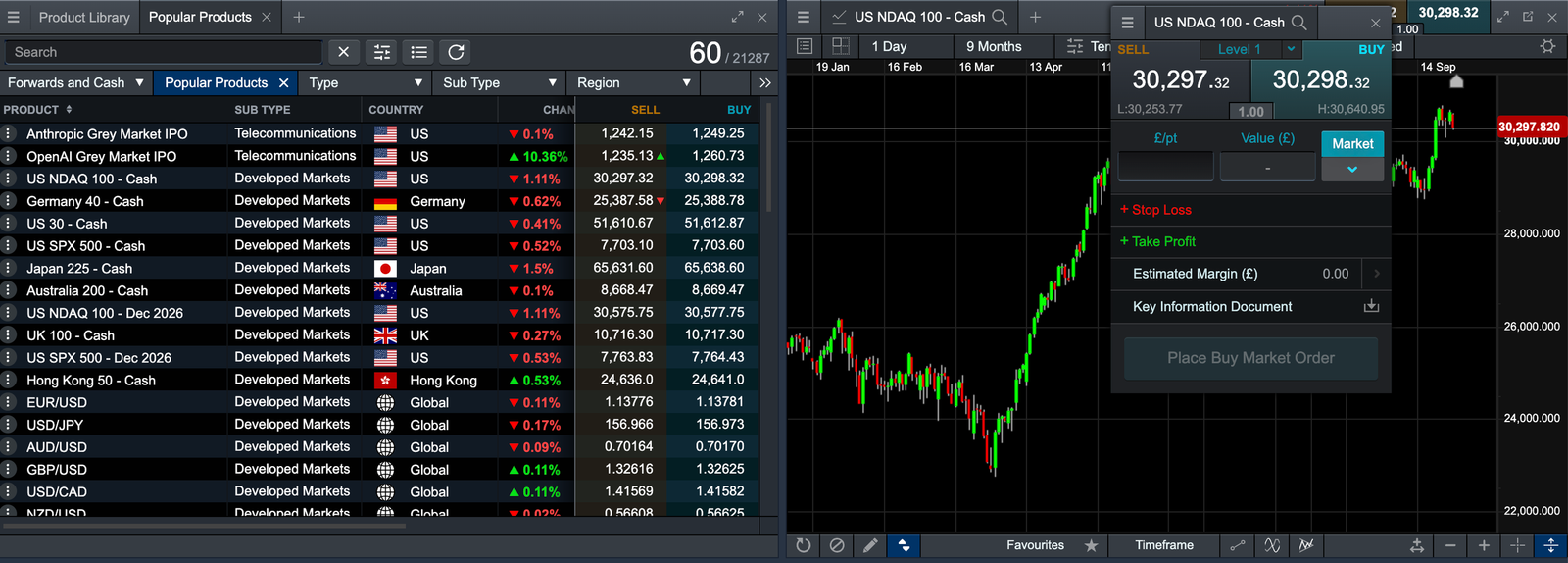Add a Stop Loss to the order
1568x563 pixels.
(1156, 210)
